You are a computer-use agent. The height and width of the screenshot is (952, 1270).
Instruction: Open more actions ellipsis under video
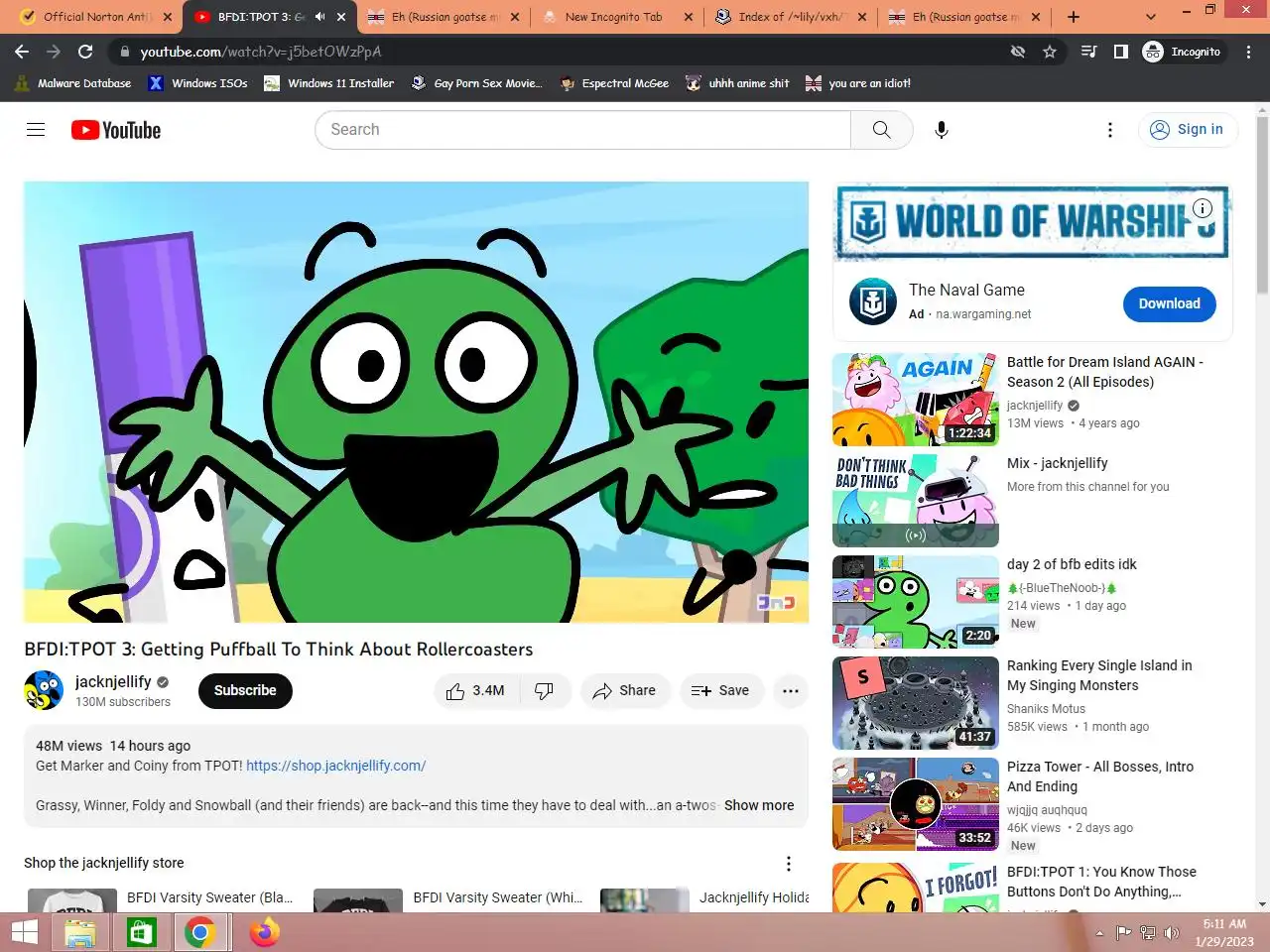click(791, 691)
